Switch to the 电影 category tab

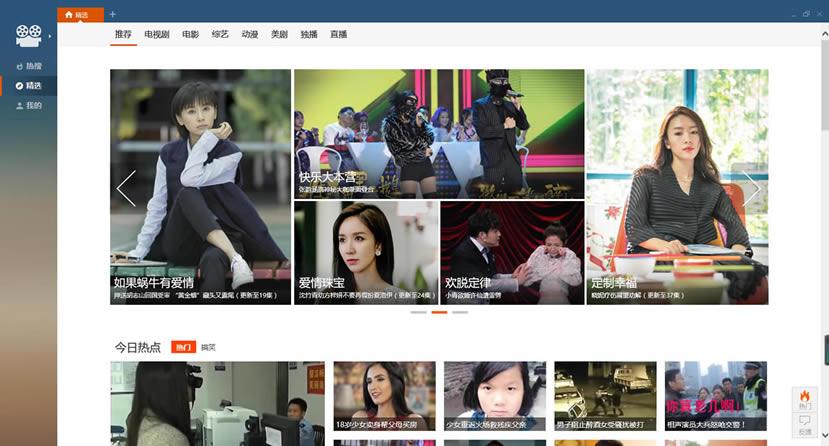point(191,34)
